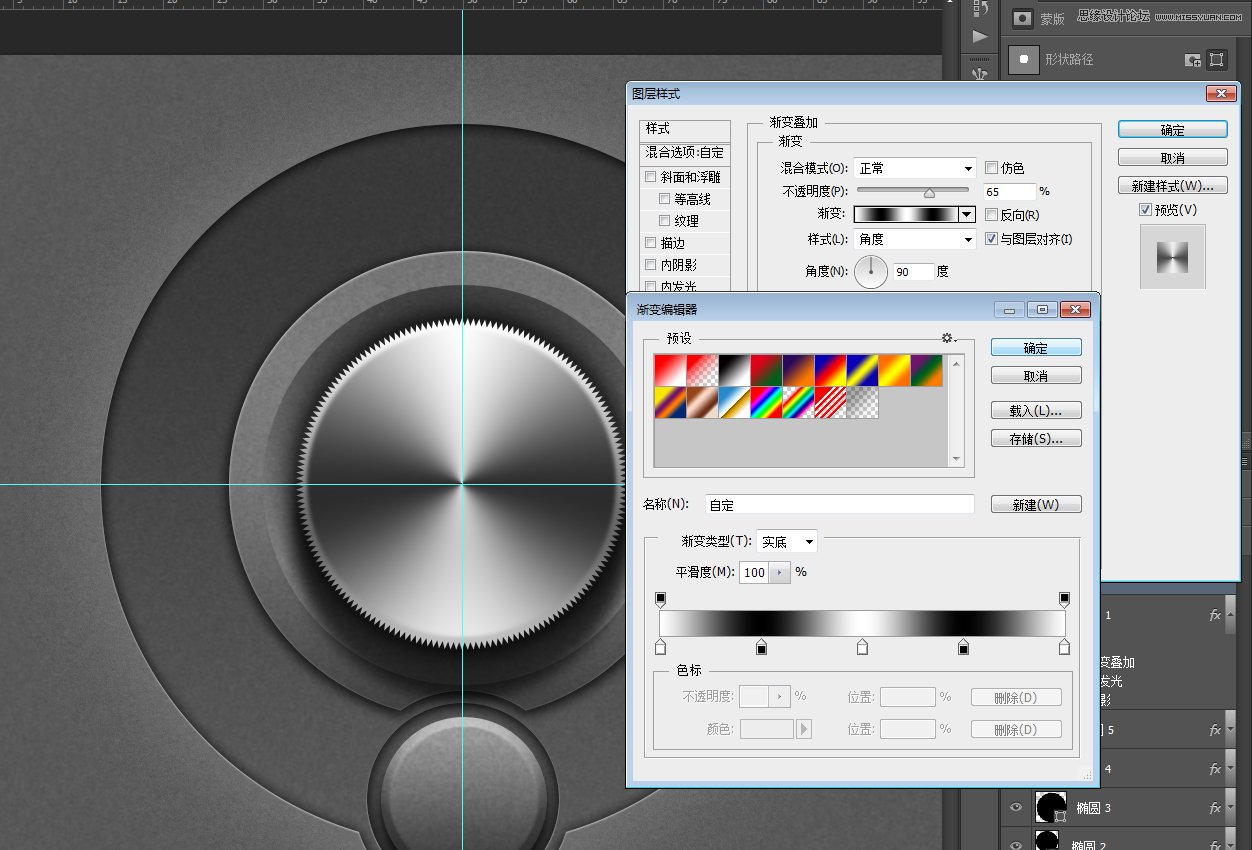The image size is (1252, 850).
Task: Click the fx icon on 椭圆 3 layer
Action: point(1213,807)
